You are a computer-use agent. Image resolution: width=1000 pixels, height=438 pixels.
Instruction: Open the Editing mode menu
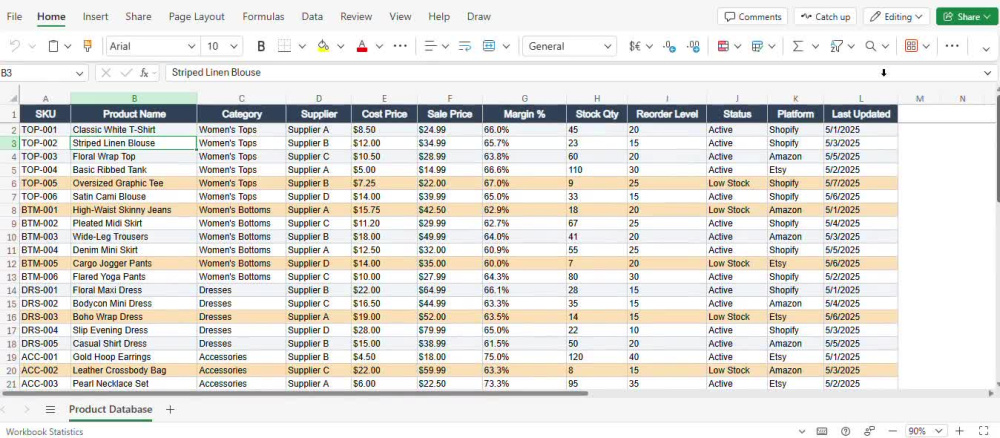pos(895,17)
